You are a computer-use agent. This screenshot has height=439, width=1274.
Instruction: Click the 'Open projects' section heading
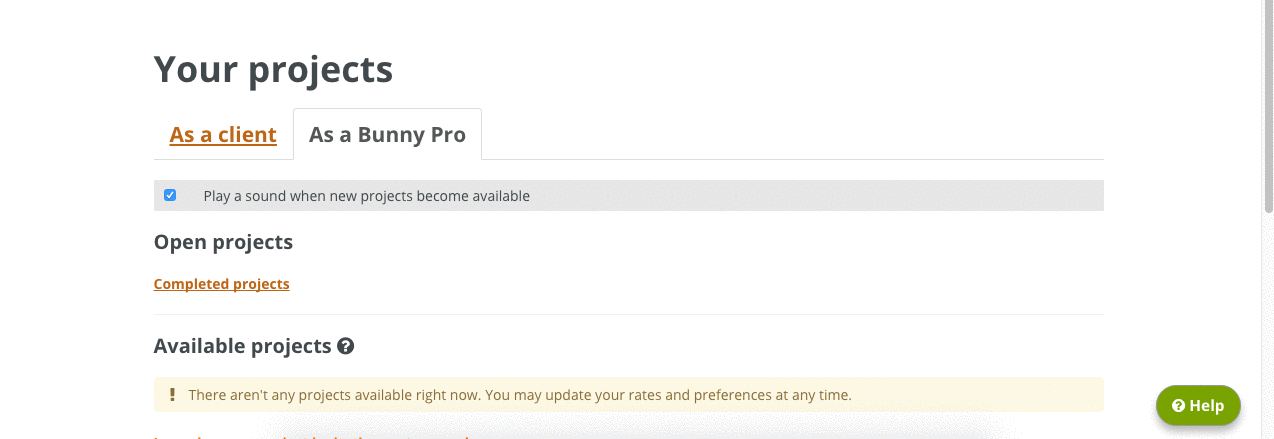point(223,242)
